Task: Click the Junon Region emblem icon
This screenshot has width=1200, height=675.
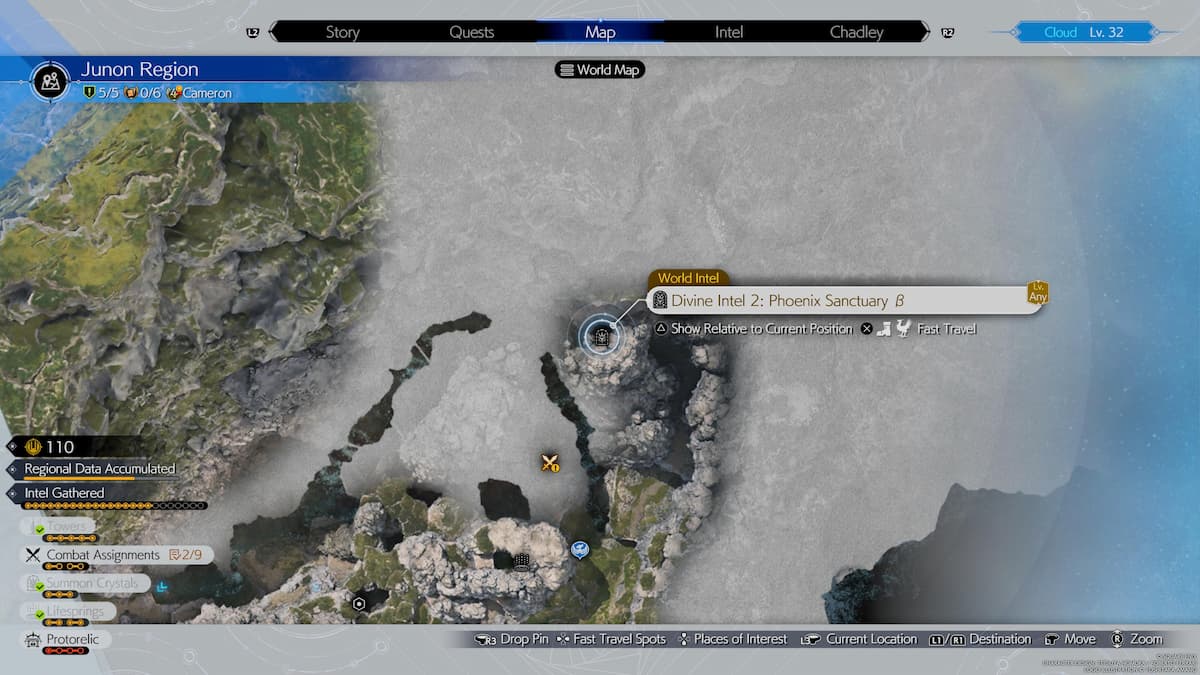Action: pos(49,80)
